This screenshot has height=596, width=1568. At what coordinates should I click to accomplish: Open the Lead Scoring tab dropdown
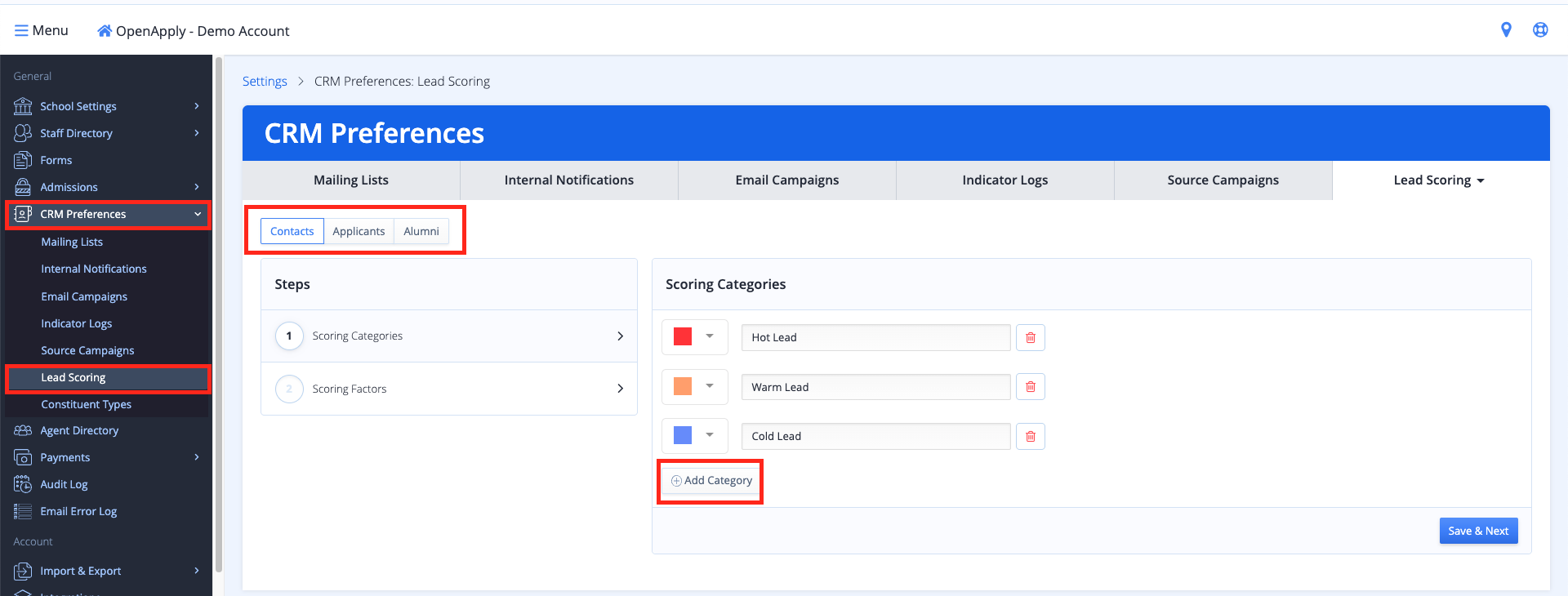coord(1439,180)
